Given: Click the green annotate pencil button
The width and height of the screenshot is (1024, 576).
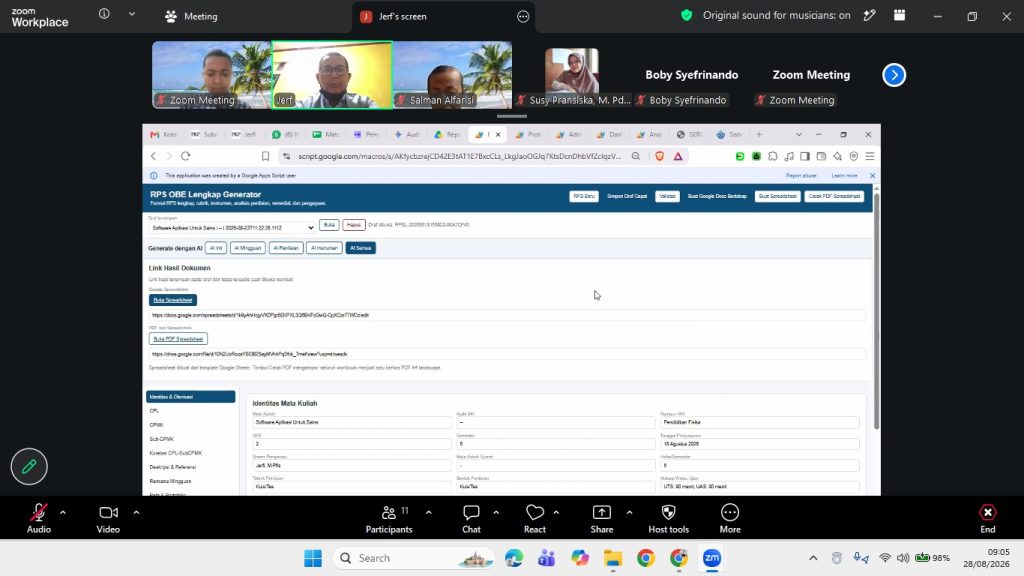Looking at the screenshot, I should coord(29,466).
